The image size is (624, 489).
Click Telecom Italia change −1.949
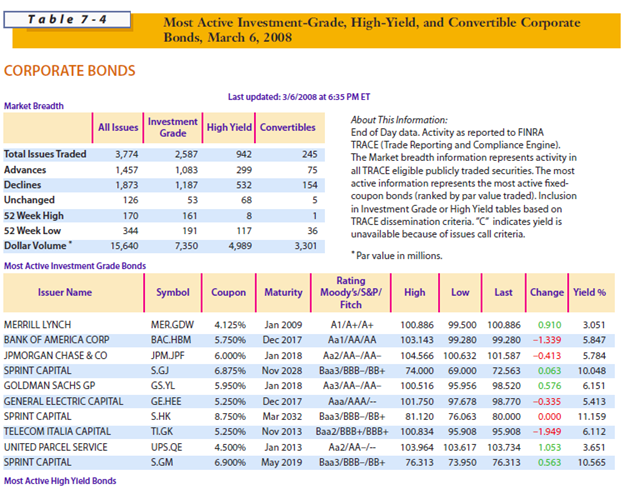[x=547, y=432]
